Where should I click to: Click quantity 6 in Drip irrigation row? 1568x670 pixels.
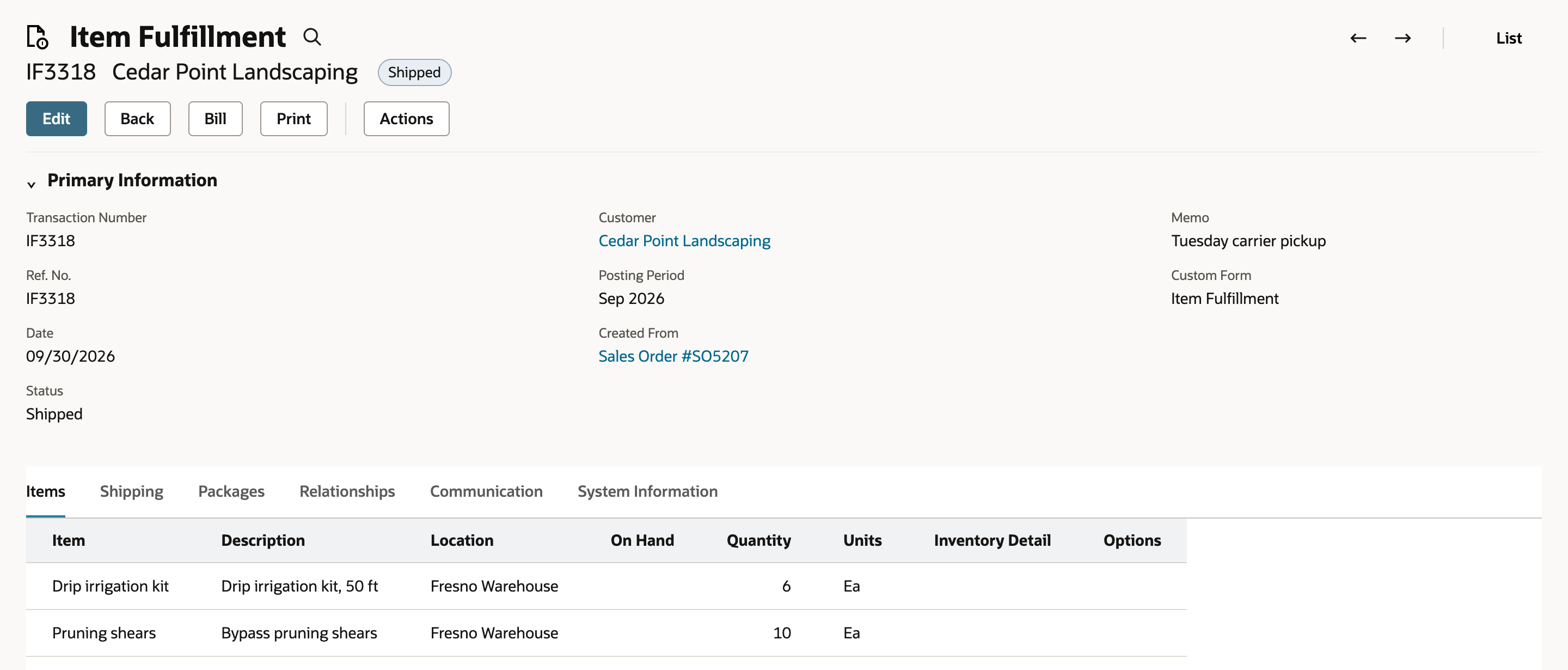(786, 586)
